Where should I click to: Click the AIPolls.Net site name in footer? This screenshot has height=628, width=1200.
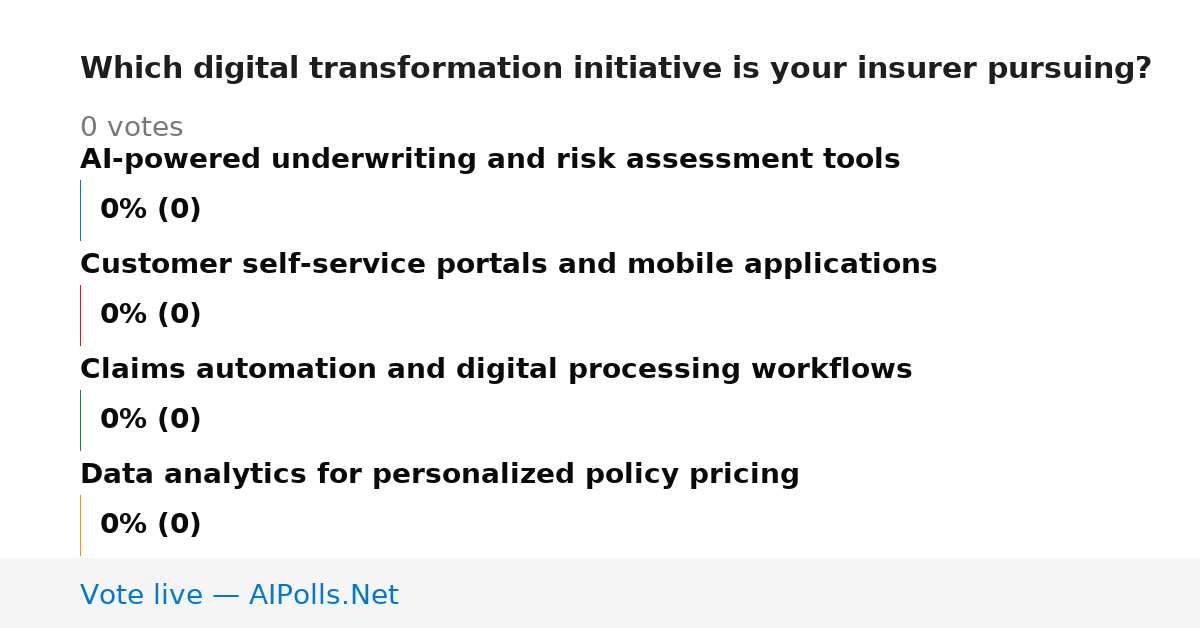[324, 596]
